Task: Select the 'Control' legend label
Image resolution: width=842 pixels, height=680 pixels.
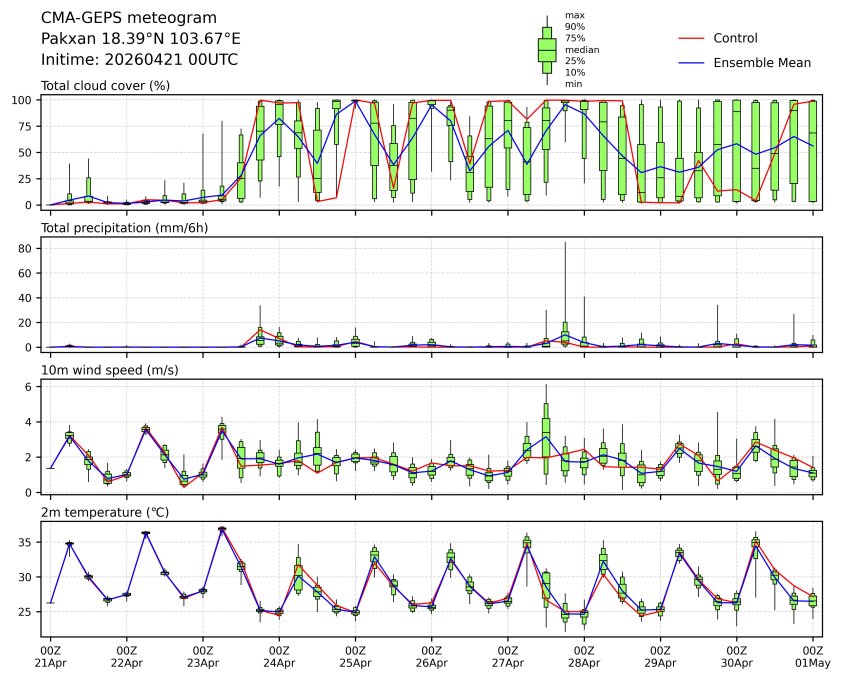Action: pyautogui.click(x=735, y=38)
